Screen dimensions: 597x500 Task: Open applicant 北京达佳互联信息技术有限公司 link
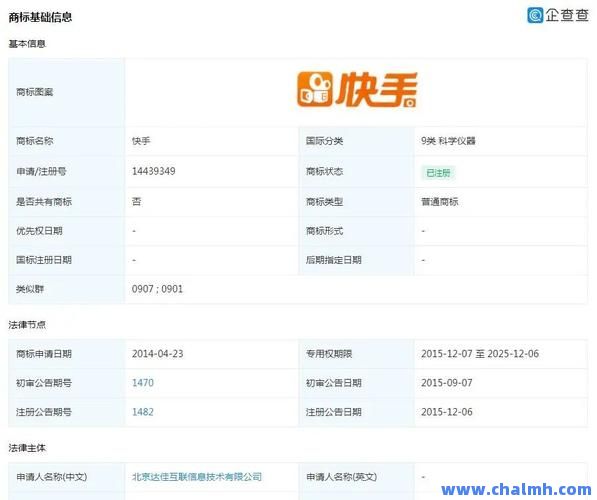click(x=197, y=477)
